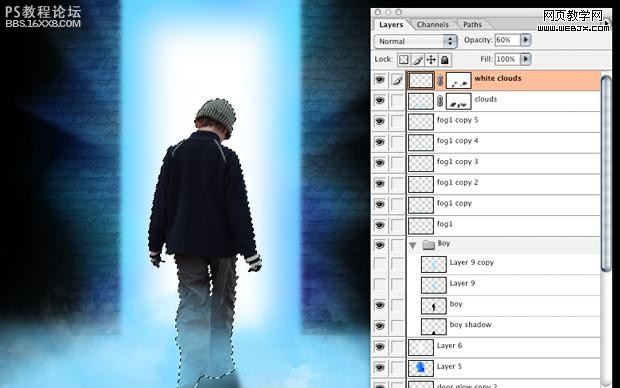Switch to the Channels tab
Image resolution: width=620 pixels, height=388 pixels.
pyautogui.click(x=433, y=25)
